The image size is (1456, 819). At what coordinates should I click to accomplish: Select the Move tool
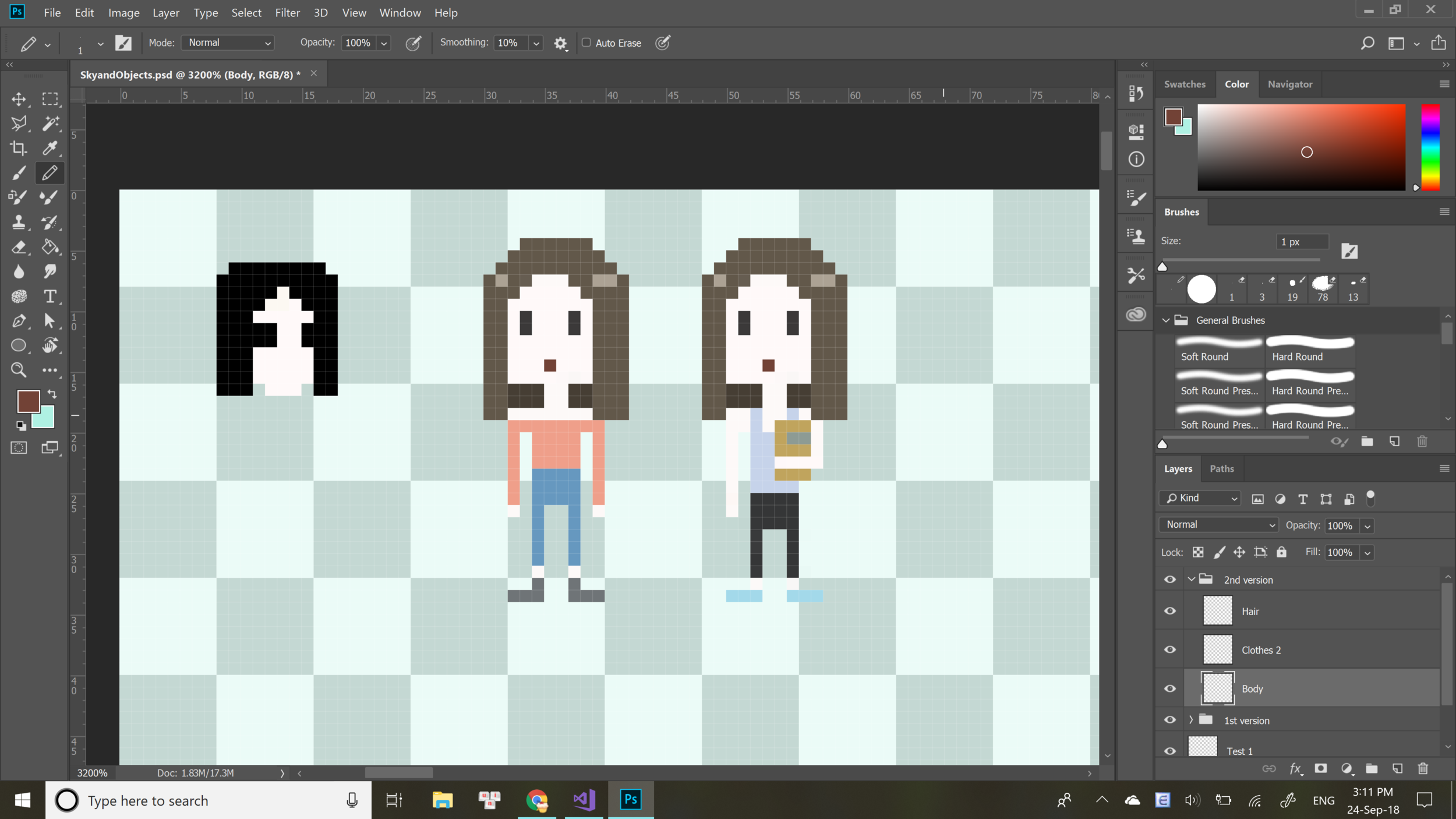click(x=19, y=99)
